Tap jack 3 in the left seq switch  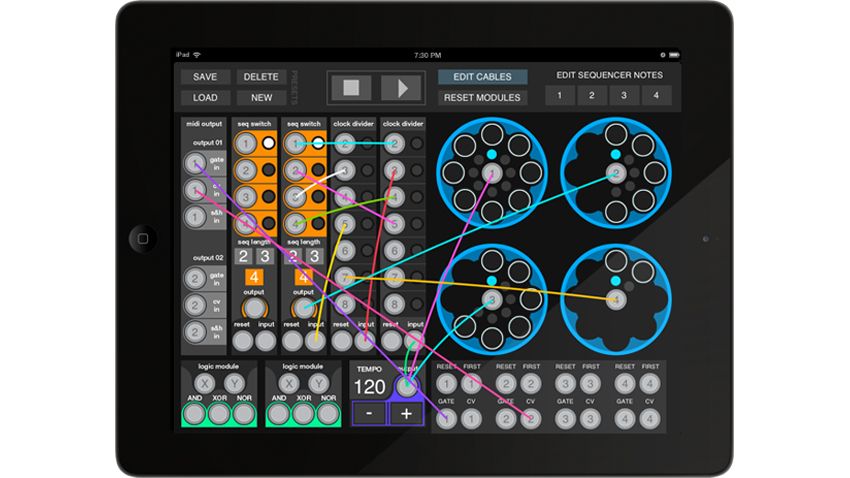pos(246,197)
